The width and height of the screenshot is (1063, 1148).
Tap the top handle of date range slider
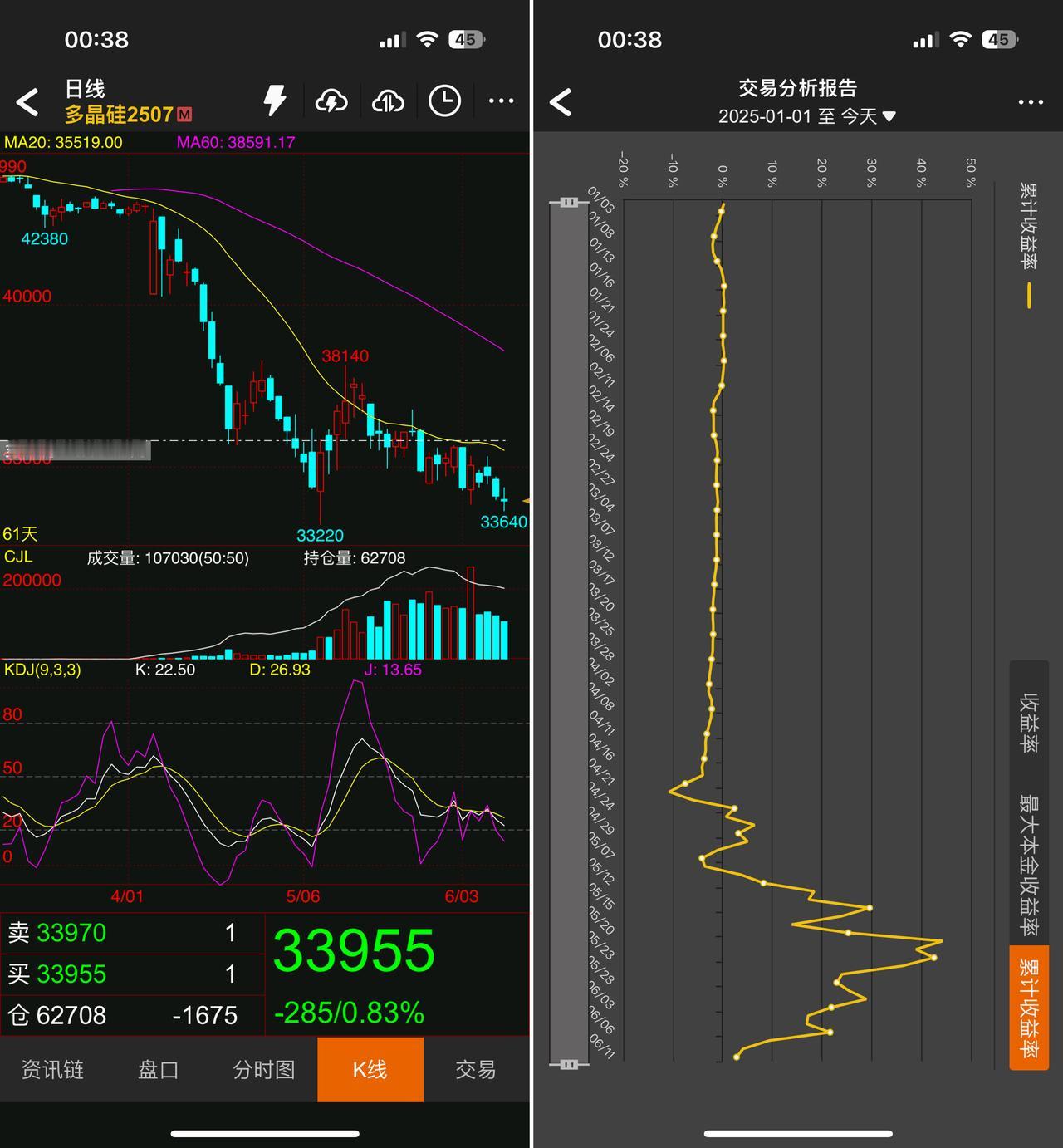[x=569, y=202]
